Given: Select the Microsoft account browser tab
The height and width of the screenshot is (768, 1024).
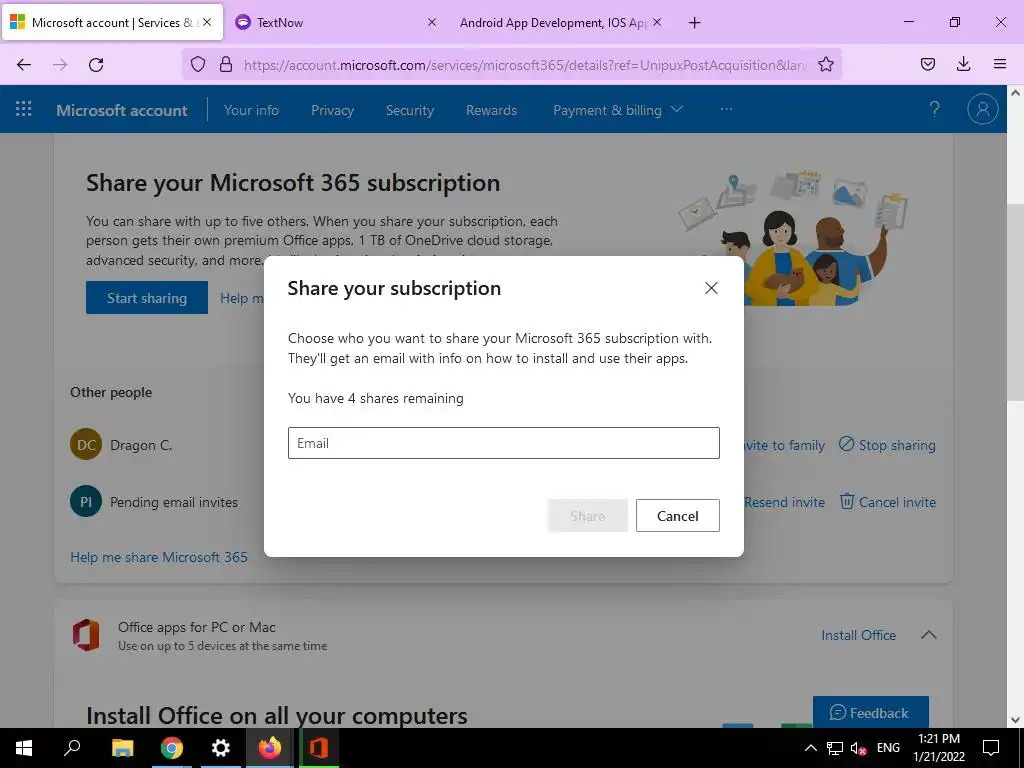Looking at the screenshot, I should point(112,22).
